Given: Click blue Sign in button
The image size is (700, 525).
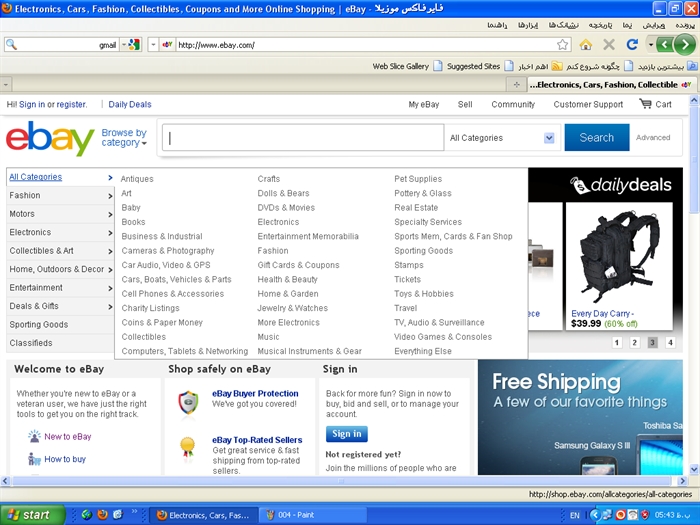Looking at the screenshot, I should (346, 433).
